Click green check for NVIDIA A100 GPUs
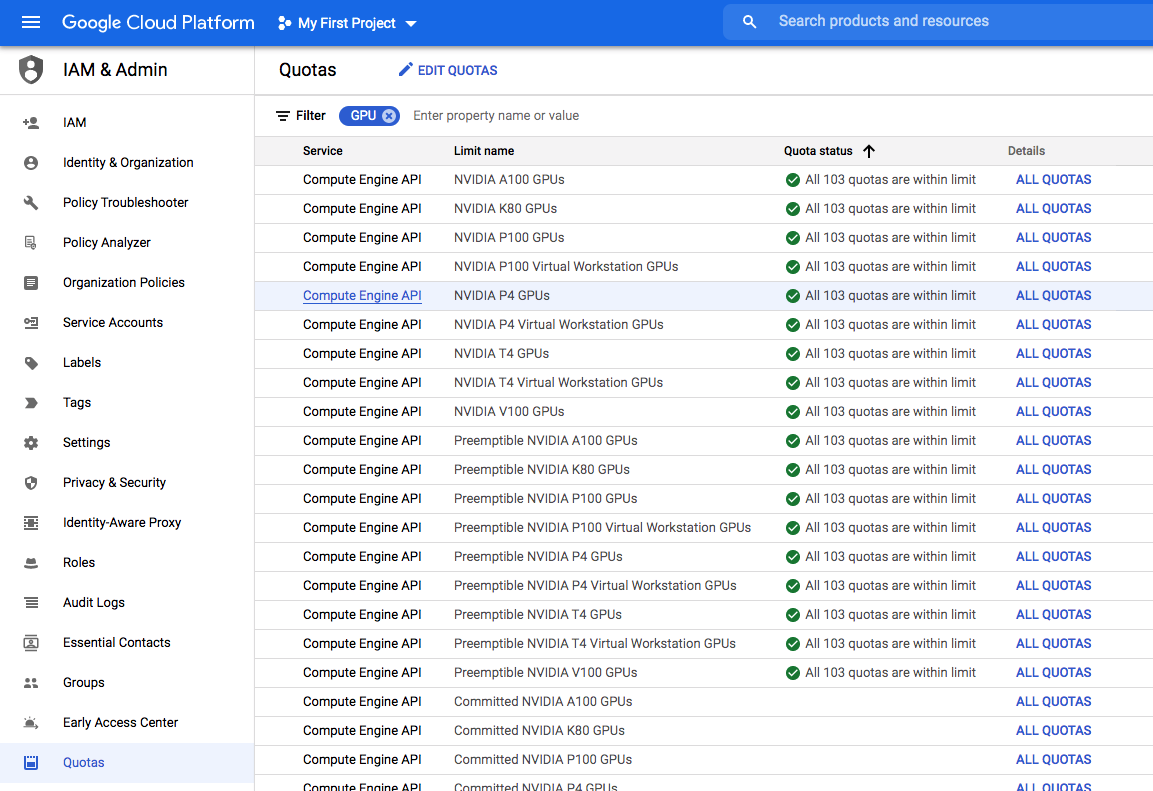This screenshot has height=791, width=1153. pyautogui.click(x=793, y=180)
